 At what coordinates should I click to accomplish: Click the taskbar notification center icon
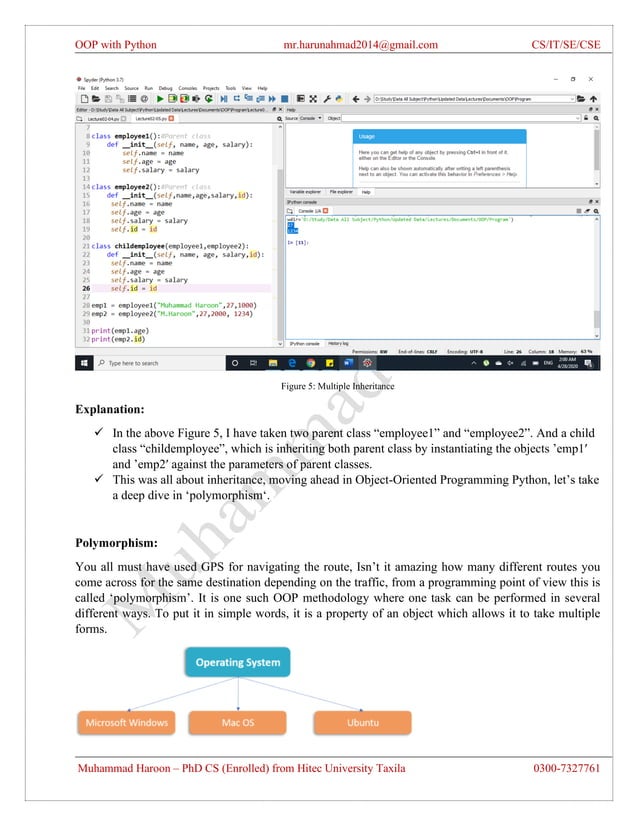[x=588, y=363]
